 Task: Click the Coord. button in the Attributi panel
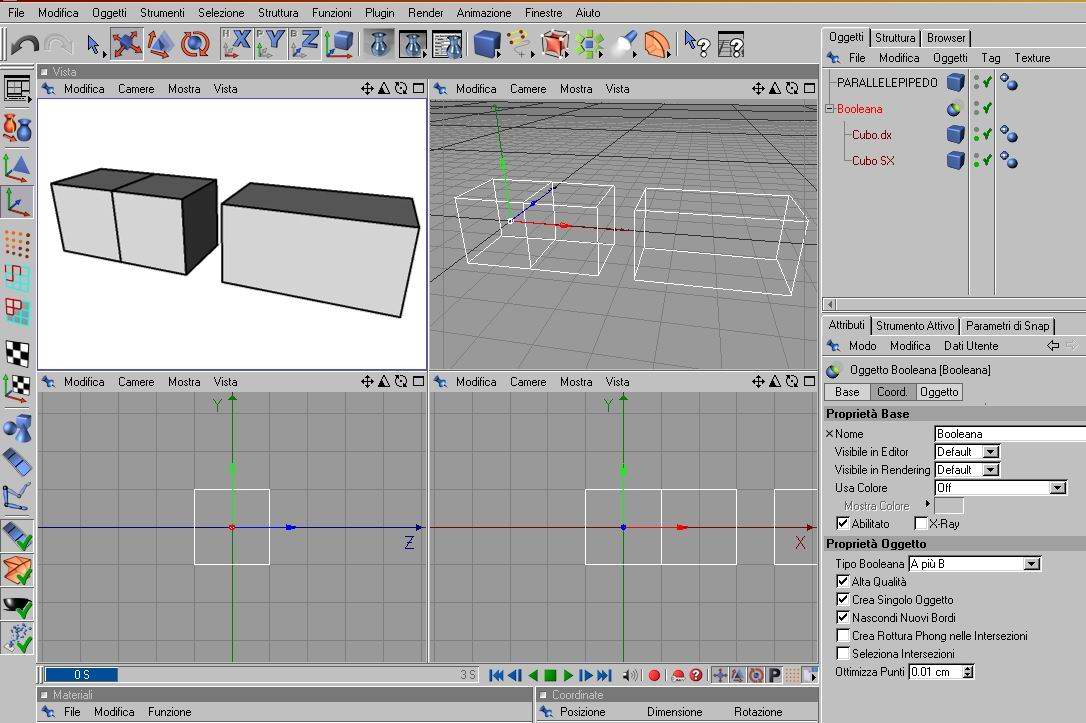[891, 392]
